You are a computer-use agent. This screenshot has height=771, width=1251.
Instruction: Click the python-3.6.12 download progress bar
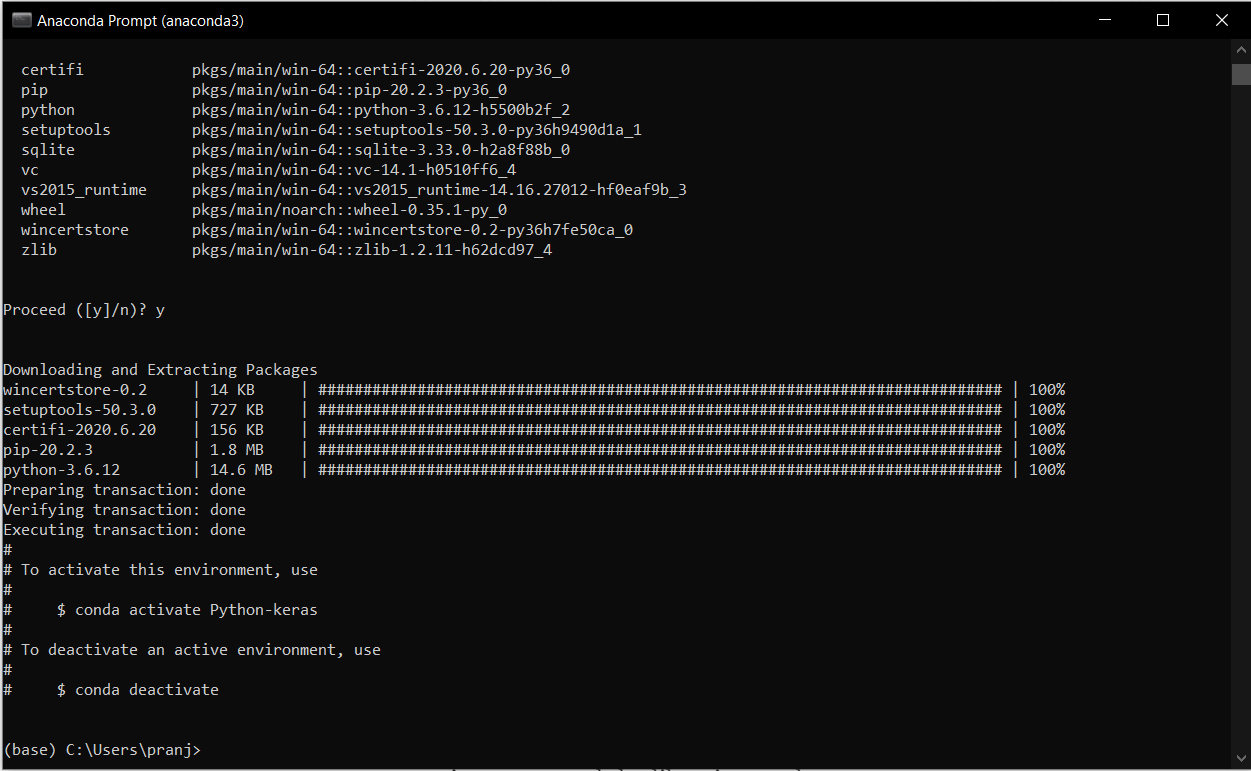point(659,470)
